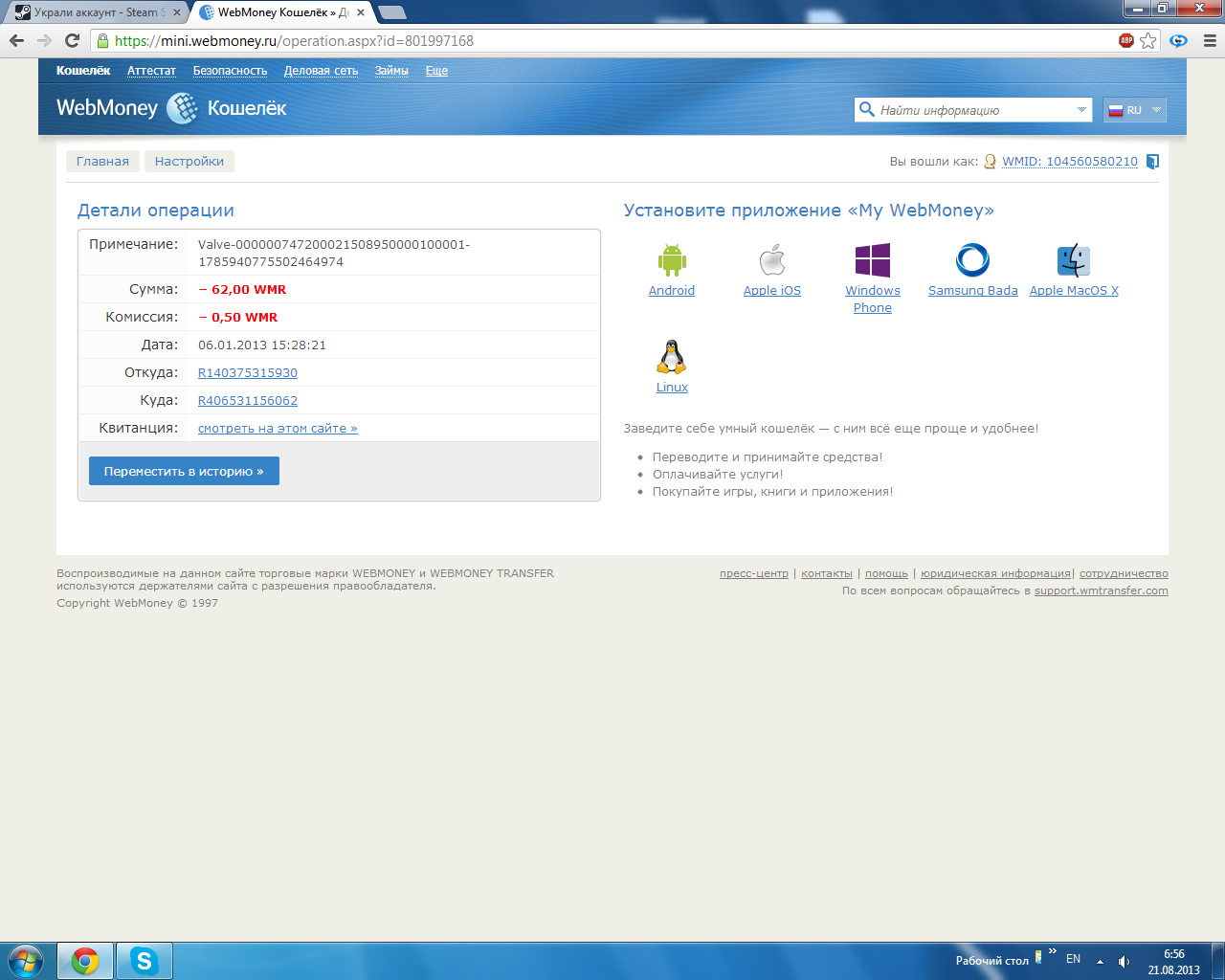Go to the Главная tab

pos(102,162)
